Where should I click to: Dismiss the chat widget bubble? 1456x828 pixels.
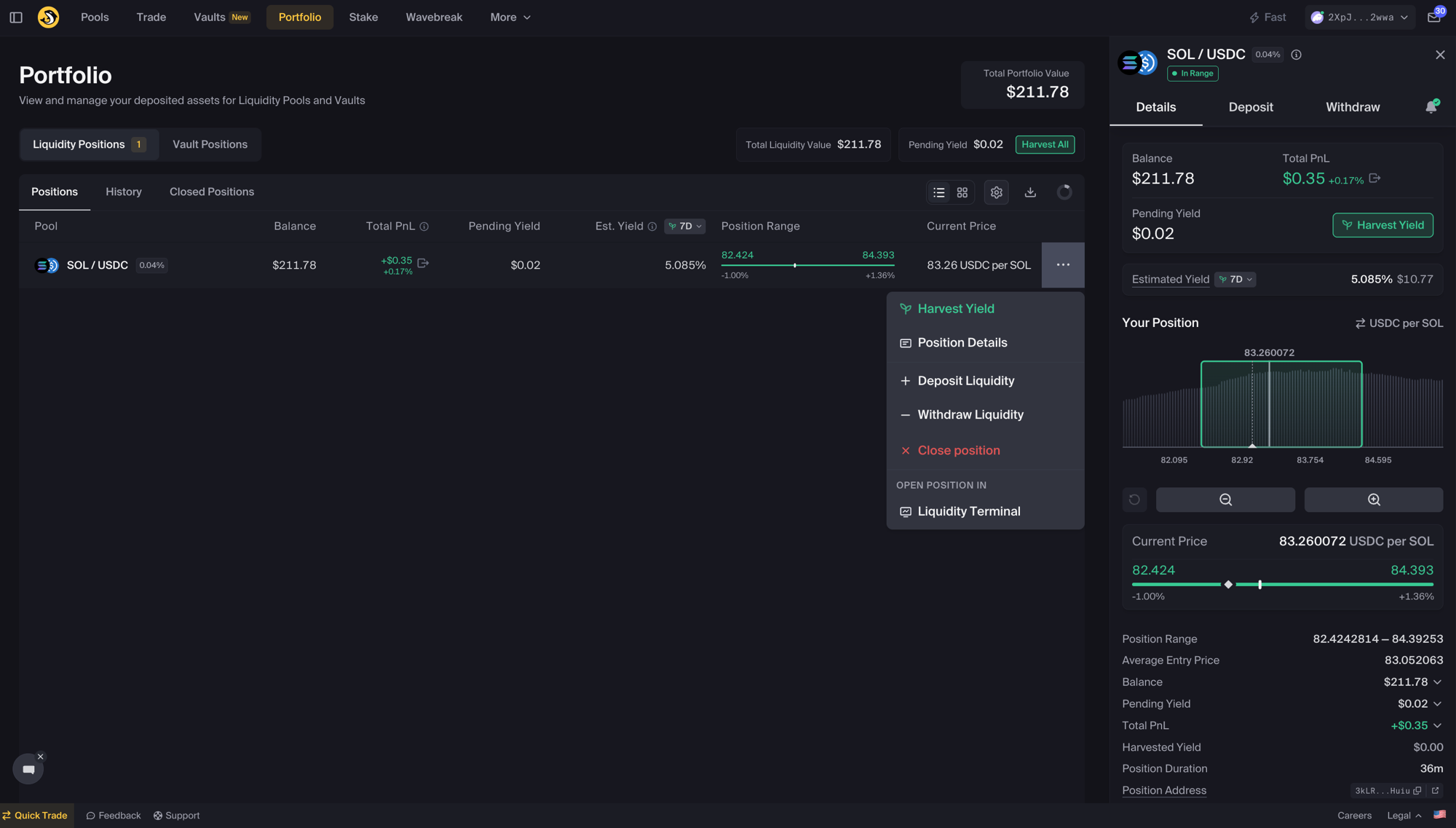pyautogui.click(x=41, y=757)
